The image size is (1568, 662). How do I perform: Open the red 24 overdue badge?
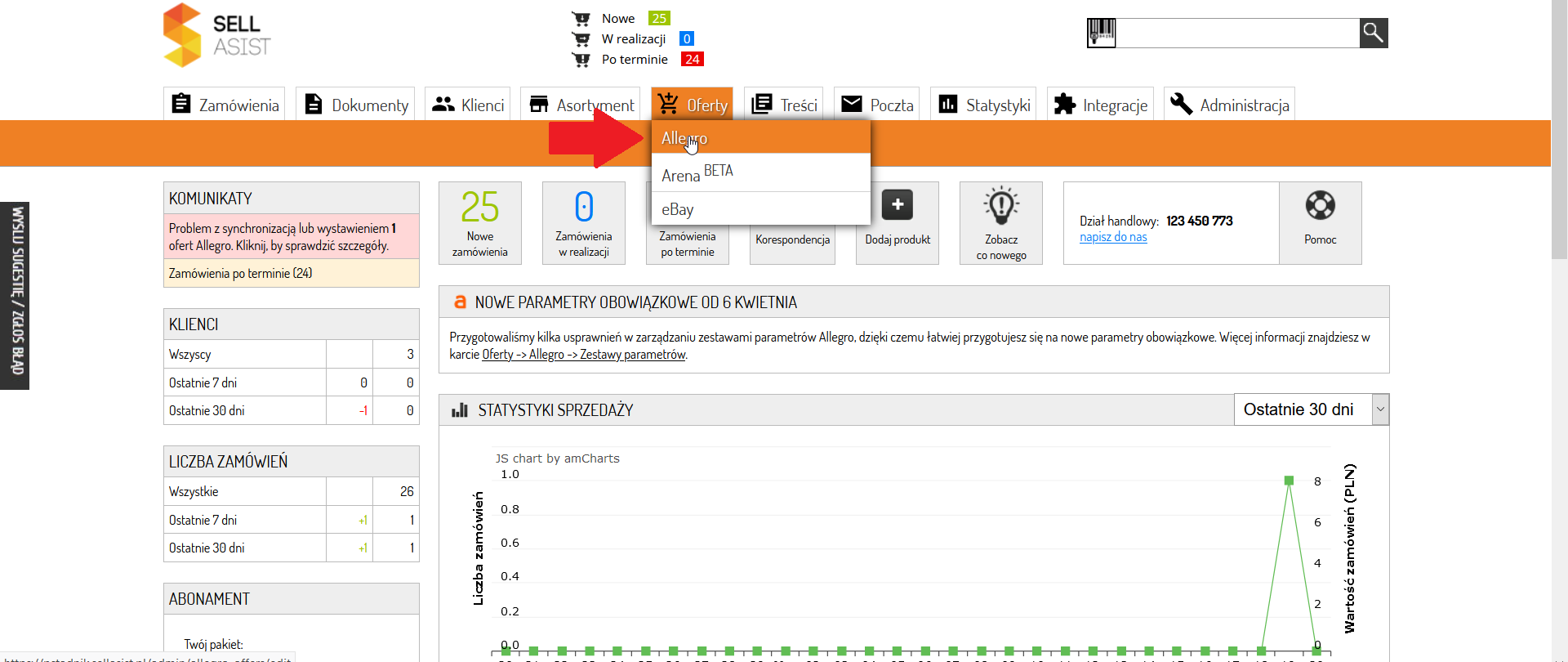click(693, 59)
